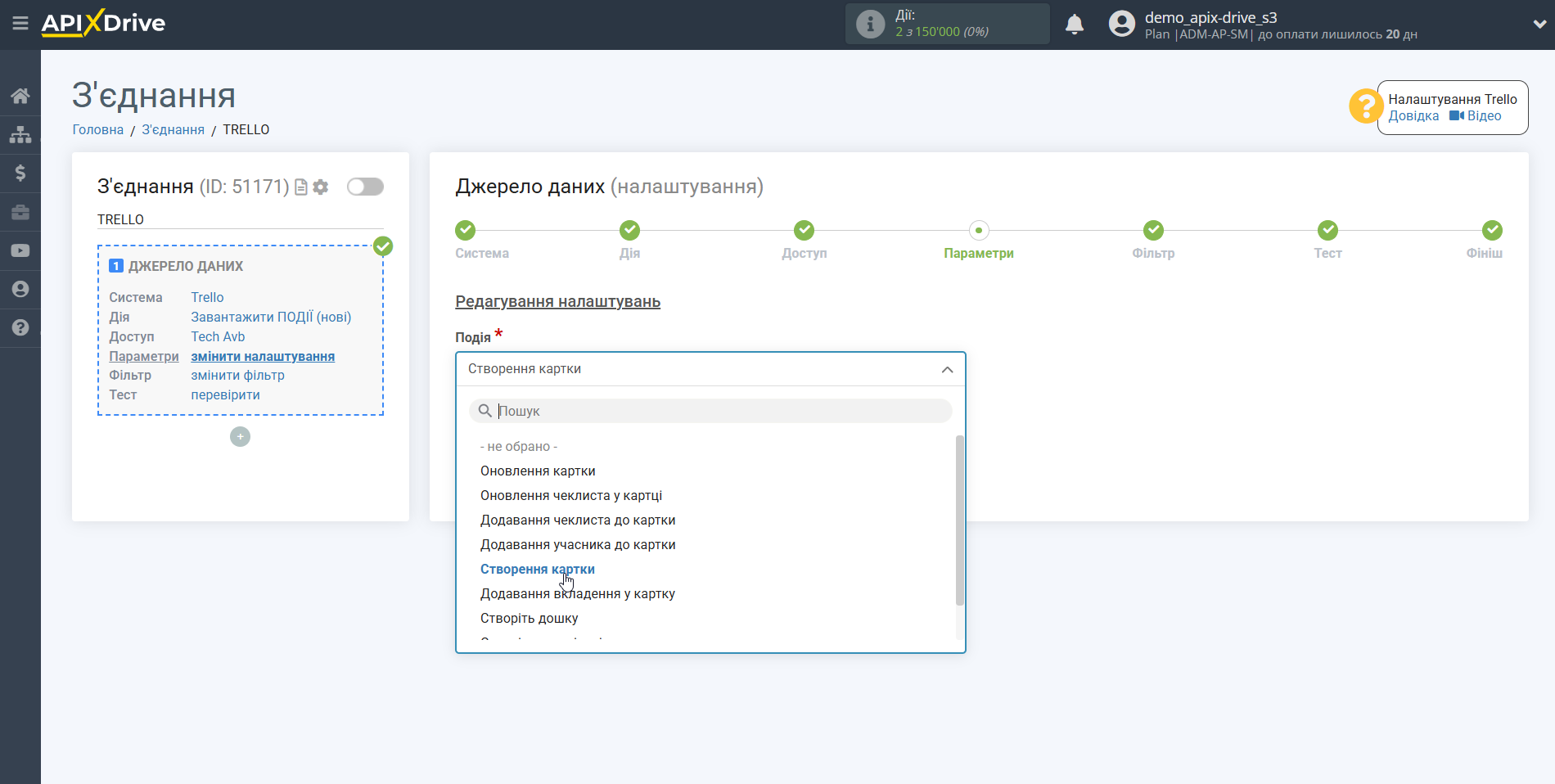Image resolution: width=1555 pixels, height=784 pixels.
Task: Click the dropdown list scrollbar
Action: tap(960, 520)
